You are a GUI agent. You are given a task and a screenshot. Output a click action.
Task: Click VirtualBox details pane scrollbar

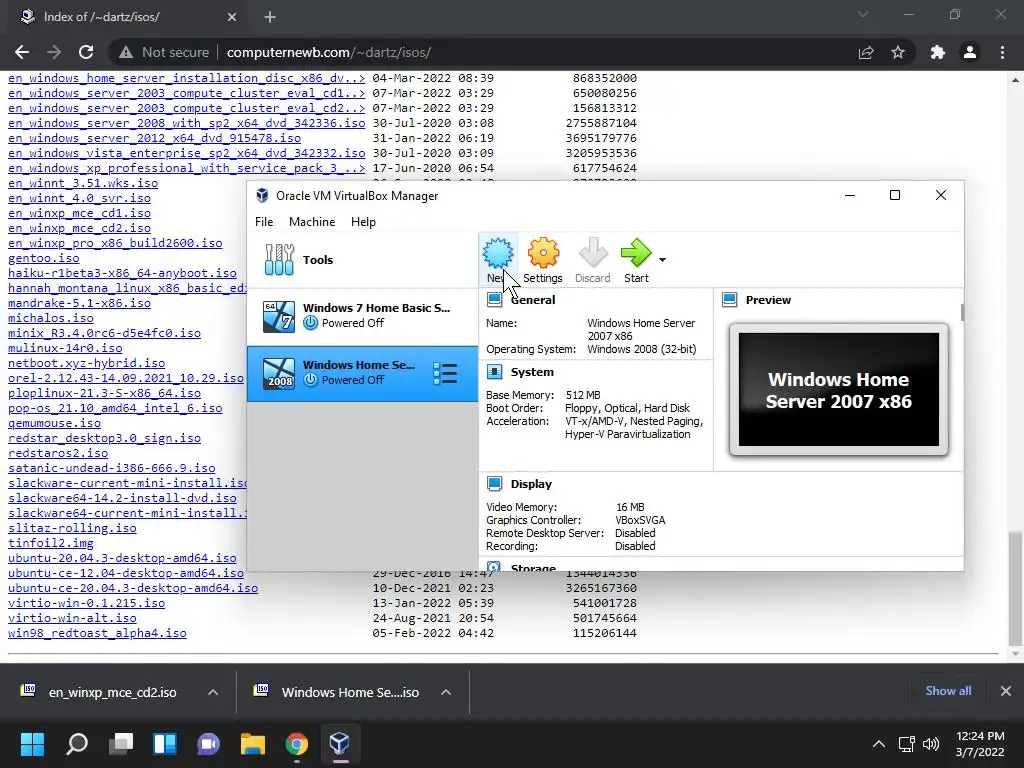[962, 312]
